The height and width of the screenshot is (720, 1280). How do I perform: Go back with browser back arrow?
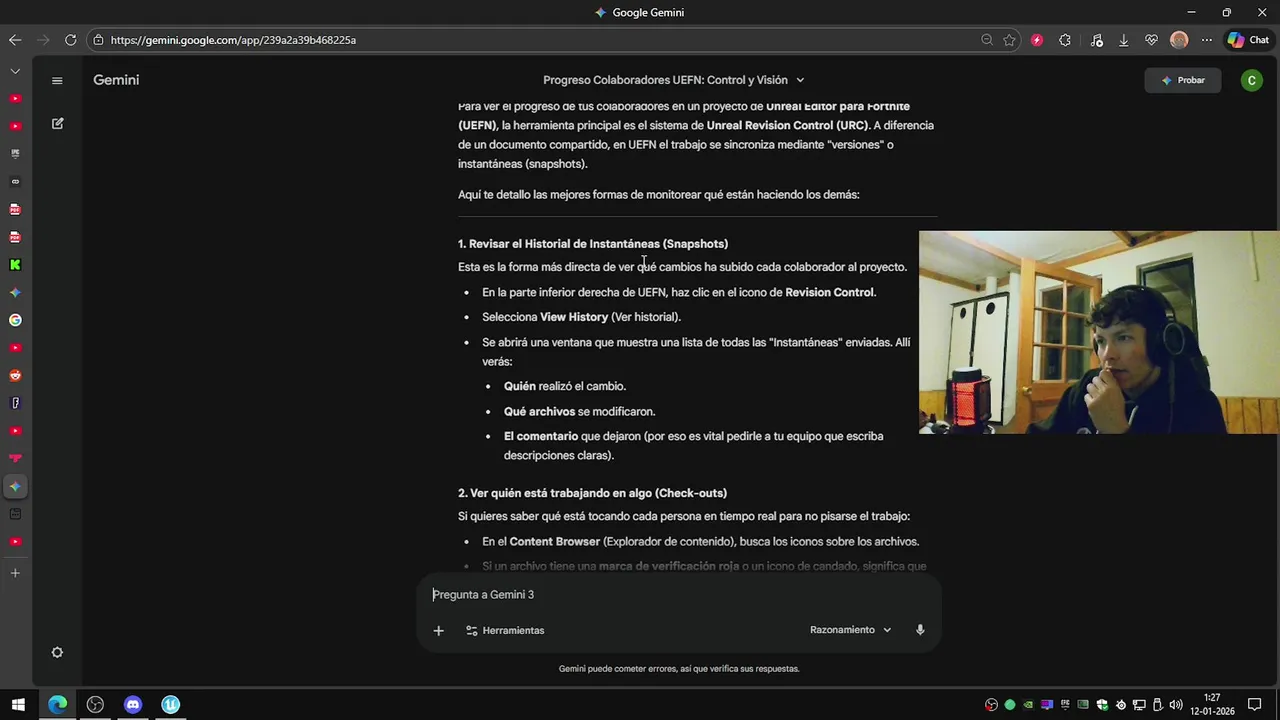pos(15,40)
